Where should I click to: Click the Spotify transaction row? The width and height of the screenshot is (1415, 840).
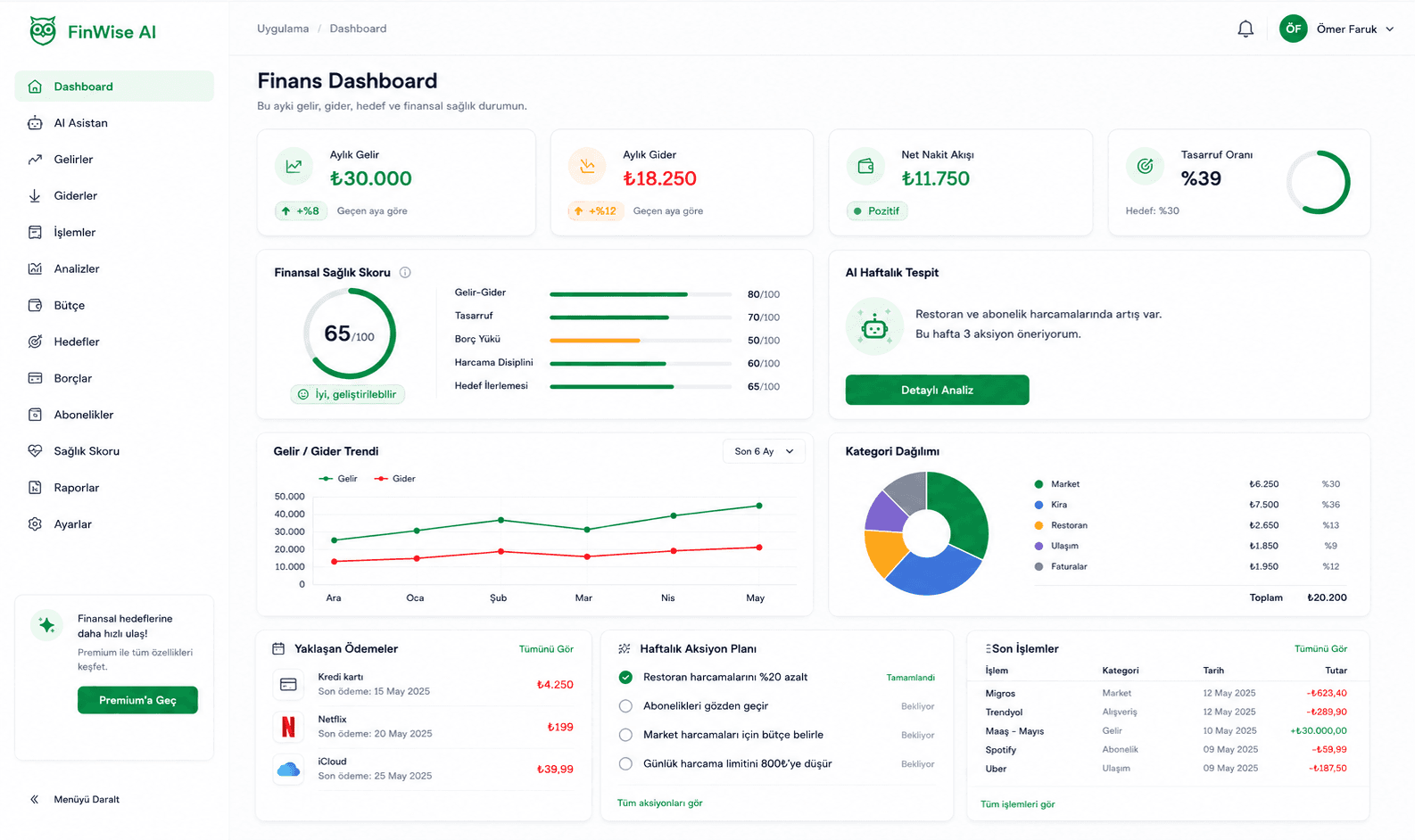1167,750
